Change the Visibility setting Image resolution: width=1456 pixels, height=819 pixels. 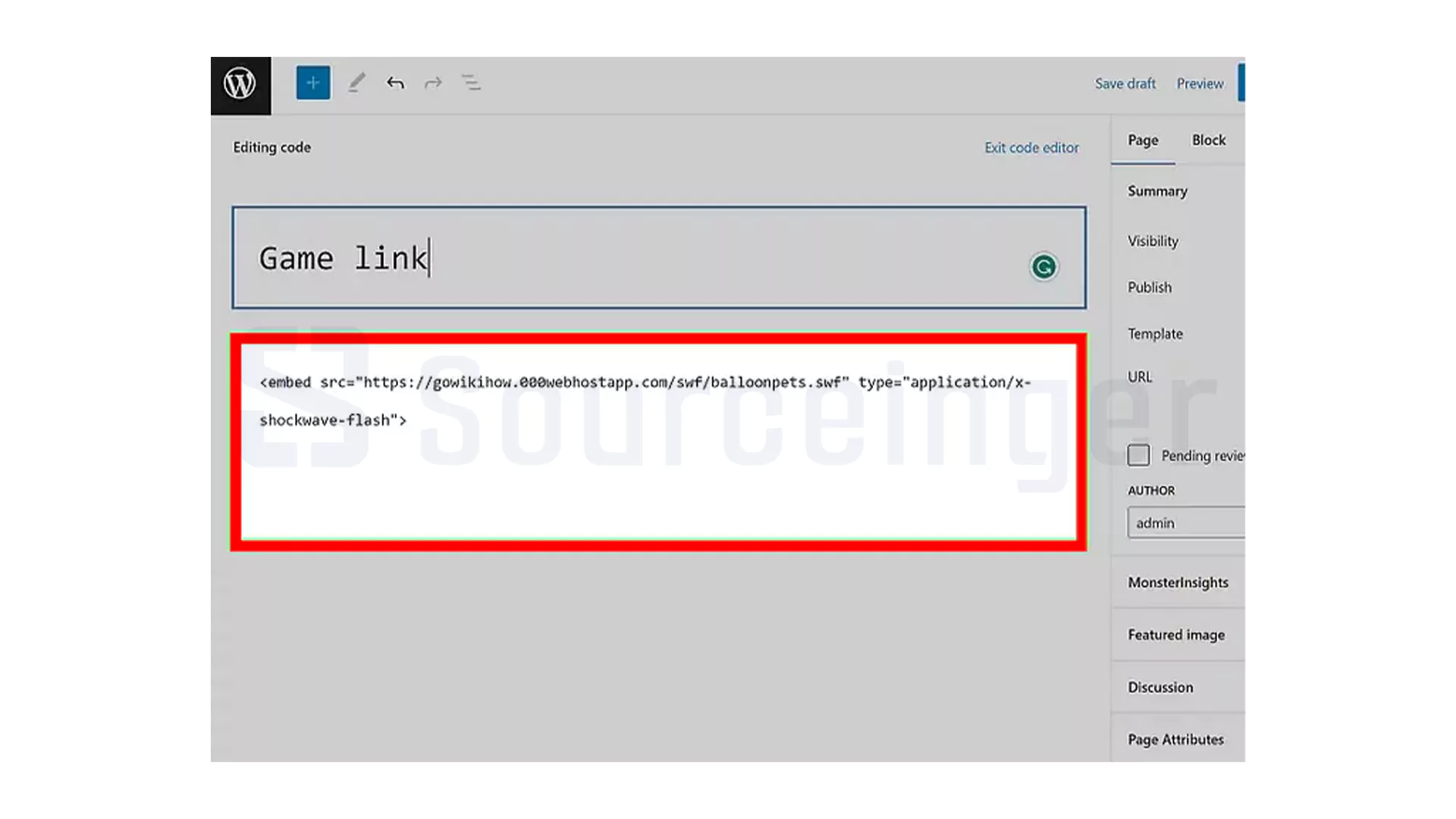[x=1153, y=241]
